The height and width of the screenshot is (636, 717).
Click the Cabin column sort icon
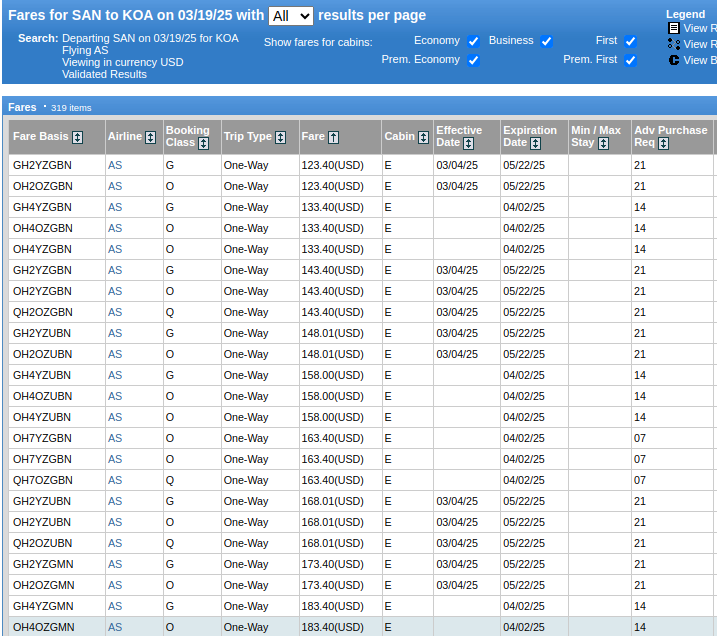coord(424,137)
